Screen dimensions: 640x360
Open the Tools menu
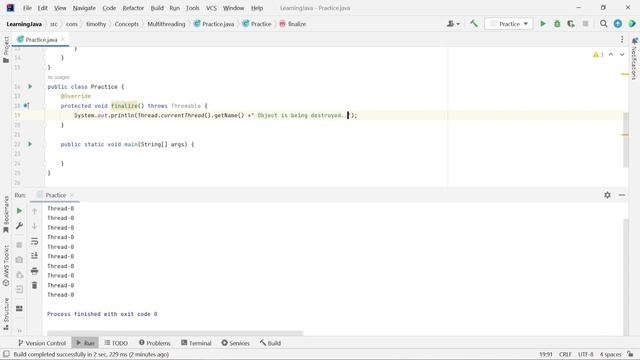pos(192,8)
